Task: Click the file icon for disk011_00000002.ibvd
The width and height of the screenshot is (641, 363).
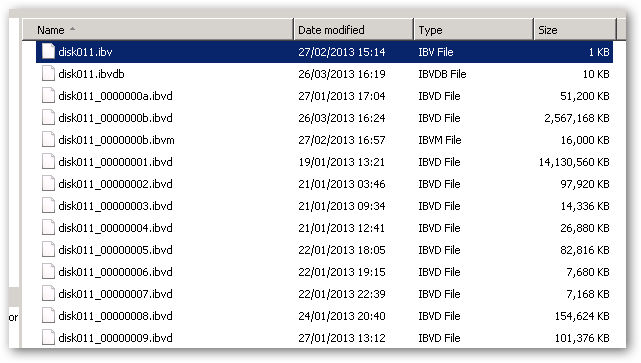Action: pos(48,184)
